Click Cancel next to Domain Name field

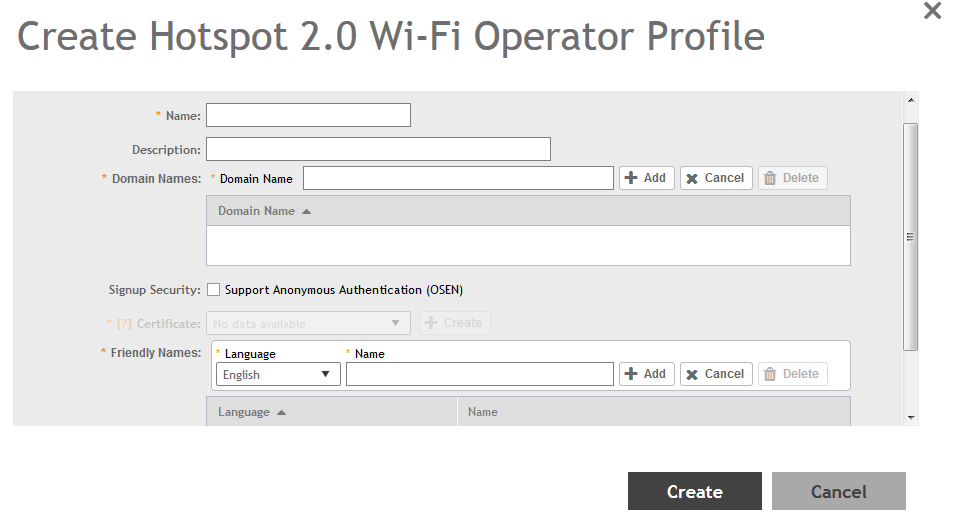point(716,178)
